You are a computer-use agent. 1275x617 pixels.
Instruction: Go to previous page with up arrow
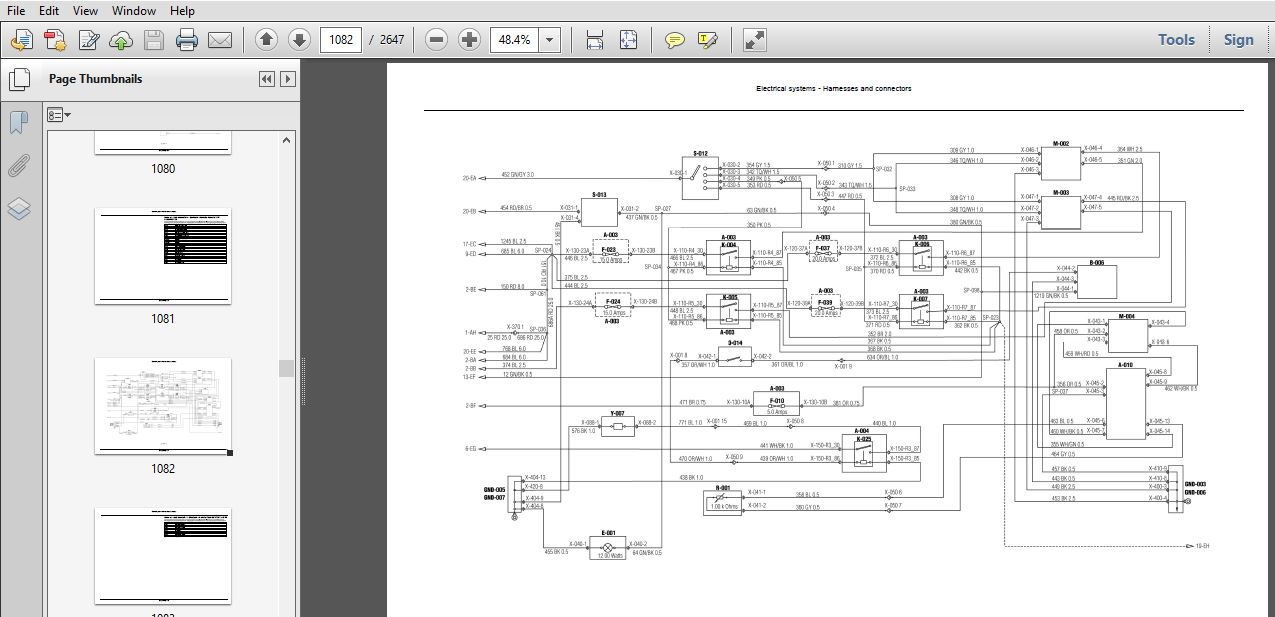click(x=266, y=40)
